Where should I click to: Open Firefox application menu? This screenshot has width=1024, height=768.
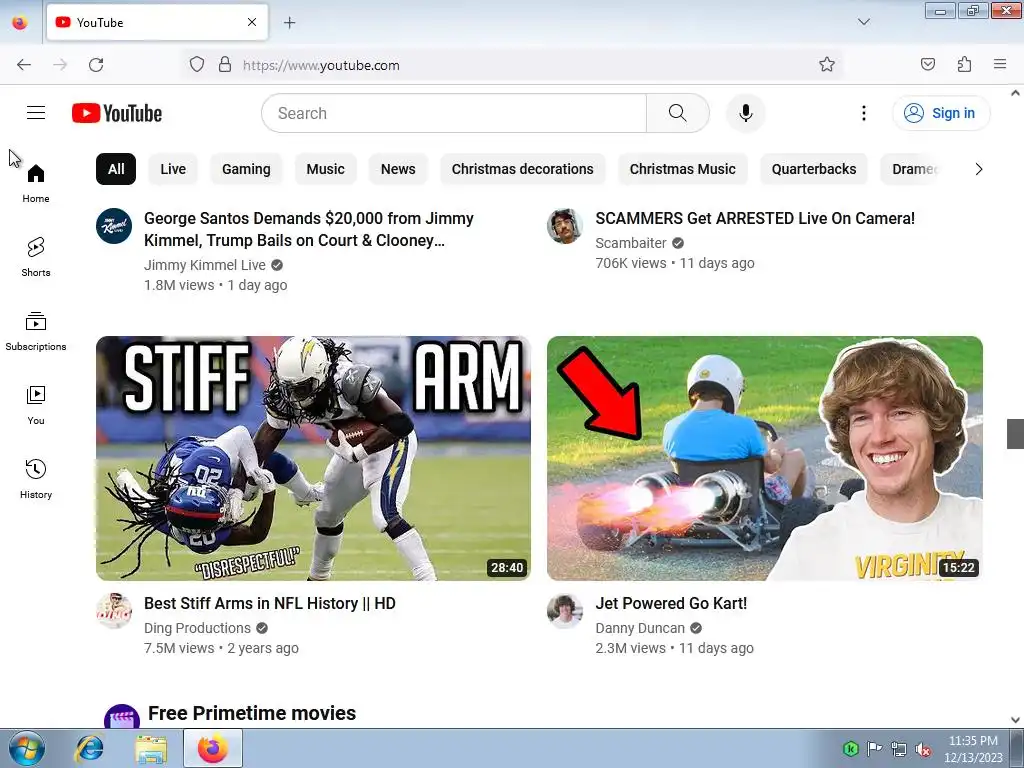click(x=1000, y=65)
